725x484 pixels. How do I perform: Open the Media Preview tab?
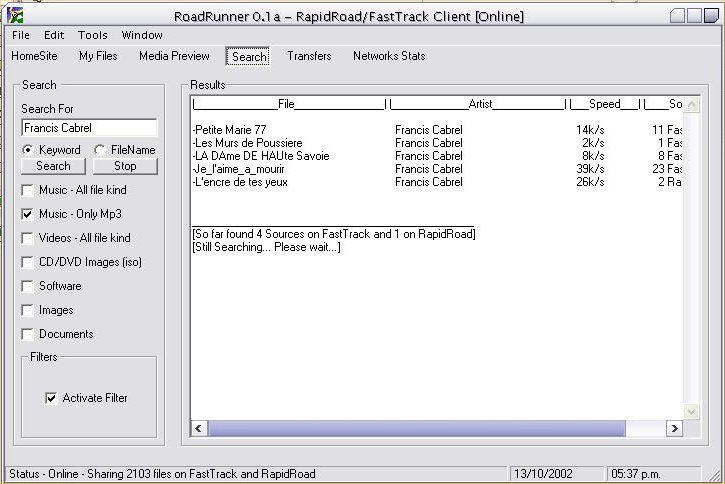[x=174, y=56]
